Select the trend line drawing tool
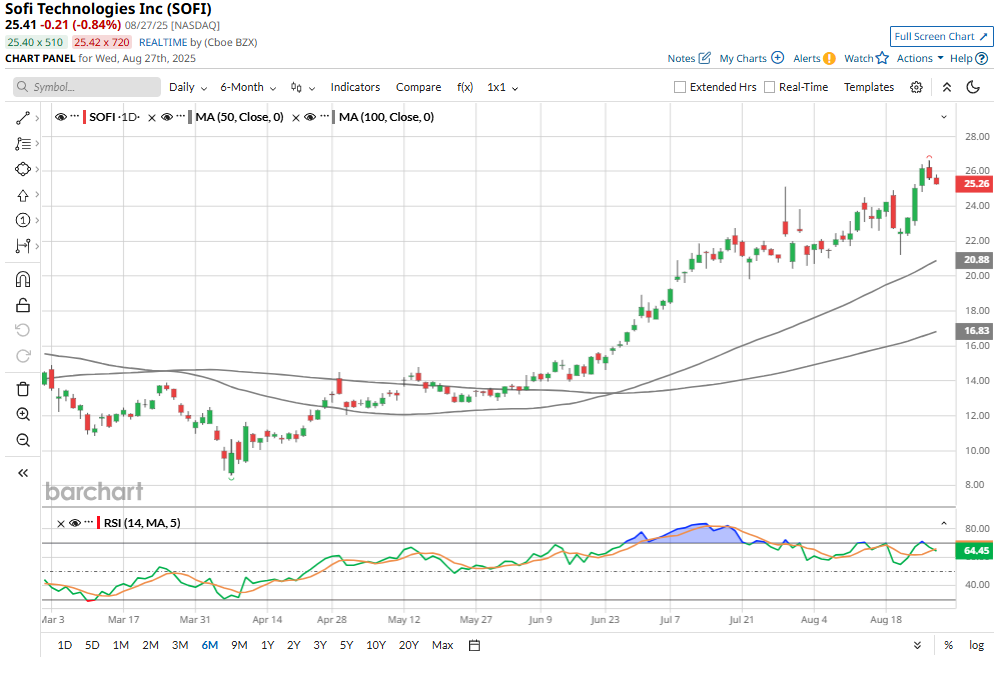 (23, 118)
